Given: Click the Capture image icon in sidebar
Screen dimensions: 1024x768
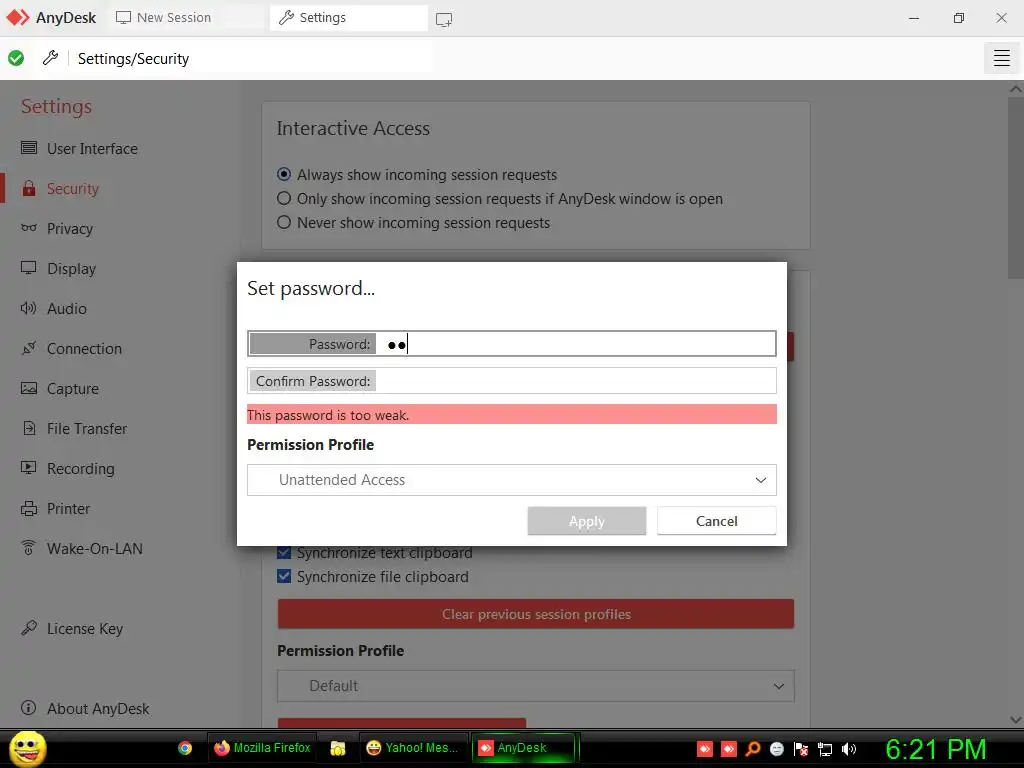Looking at the screenshot, I should click(29, 388).
